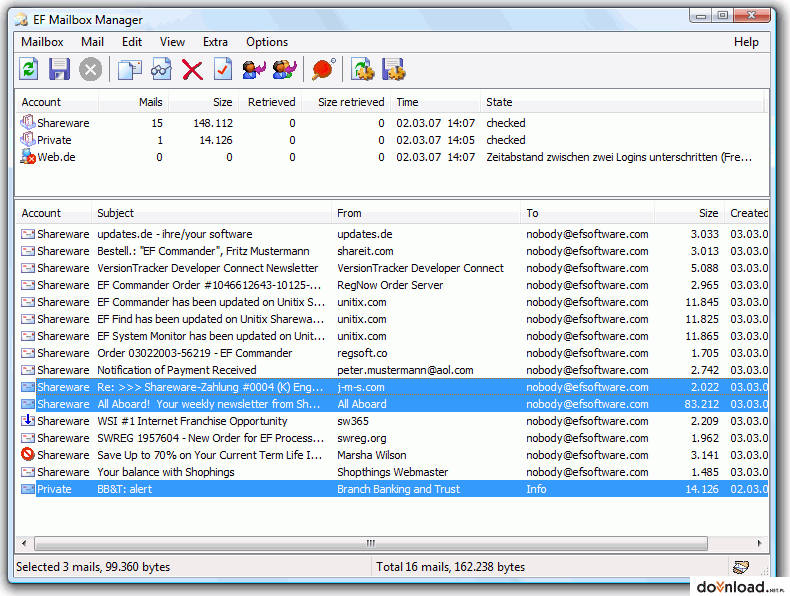Click the horizontal scrollbar left arrow
The image size is (790, 596).
[24, 543]
